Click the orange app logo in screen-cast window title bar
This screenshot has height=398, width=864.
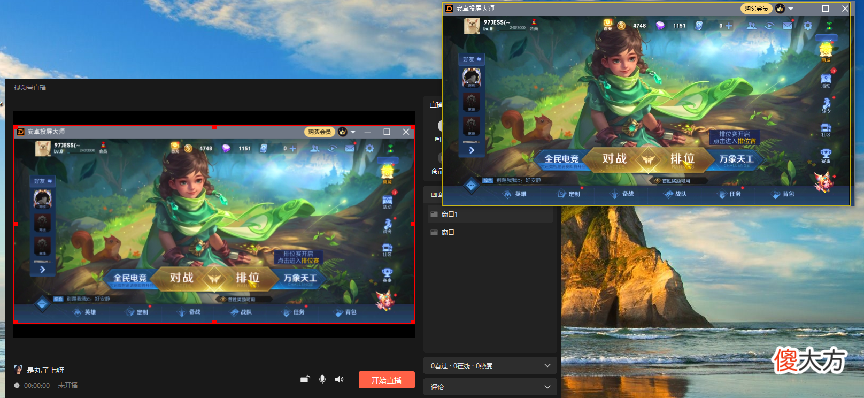449,8
